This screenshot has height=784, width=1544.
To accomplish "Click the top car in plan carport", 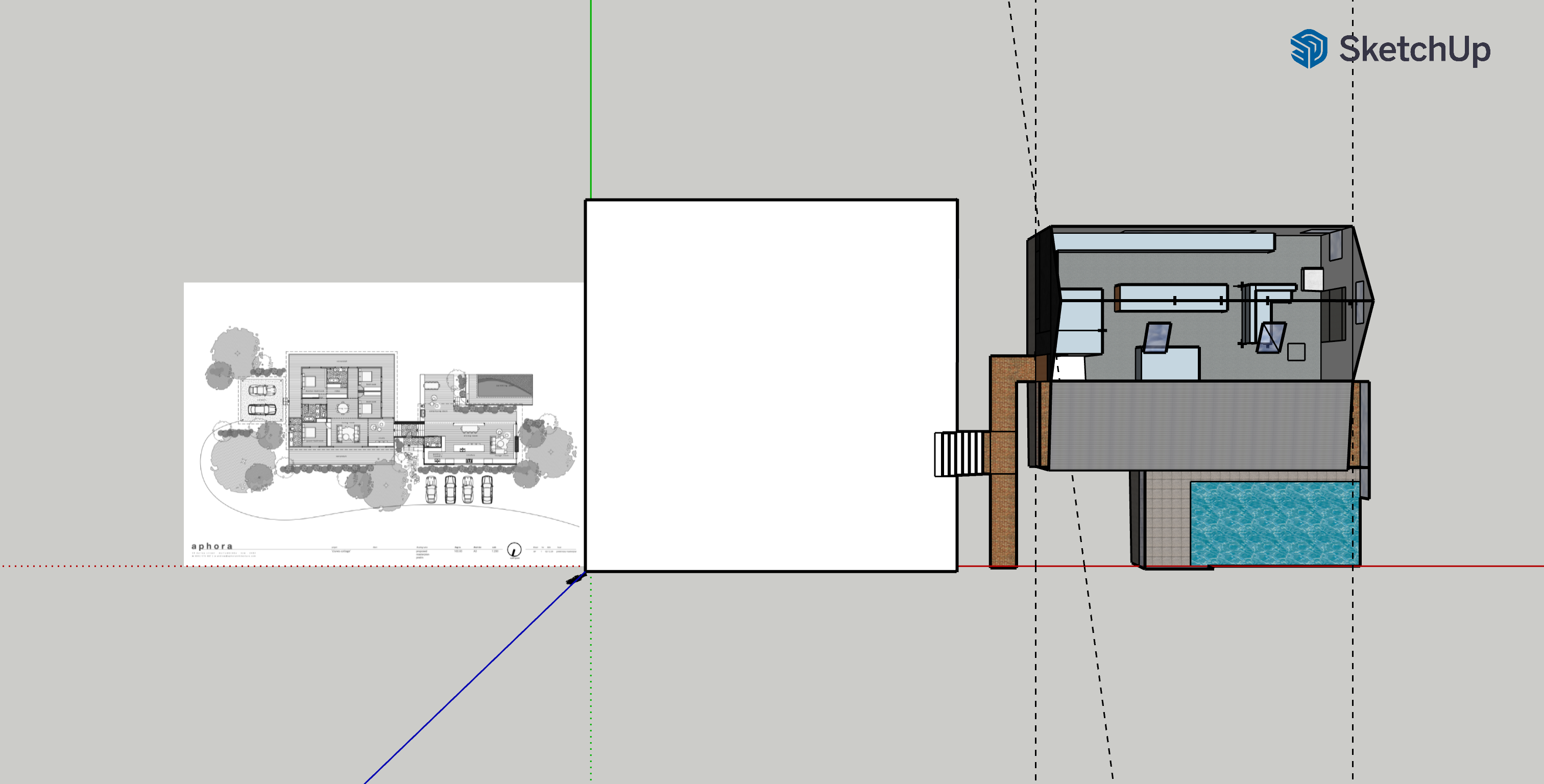I will 262,391.
